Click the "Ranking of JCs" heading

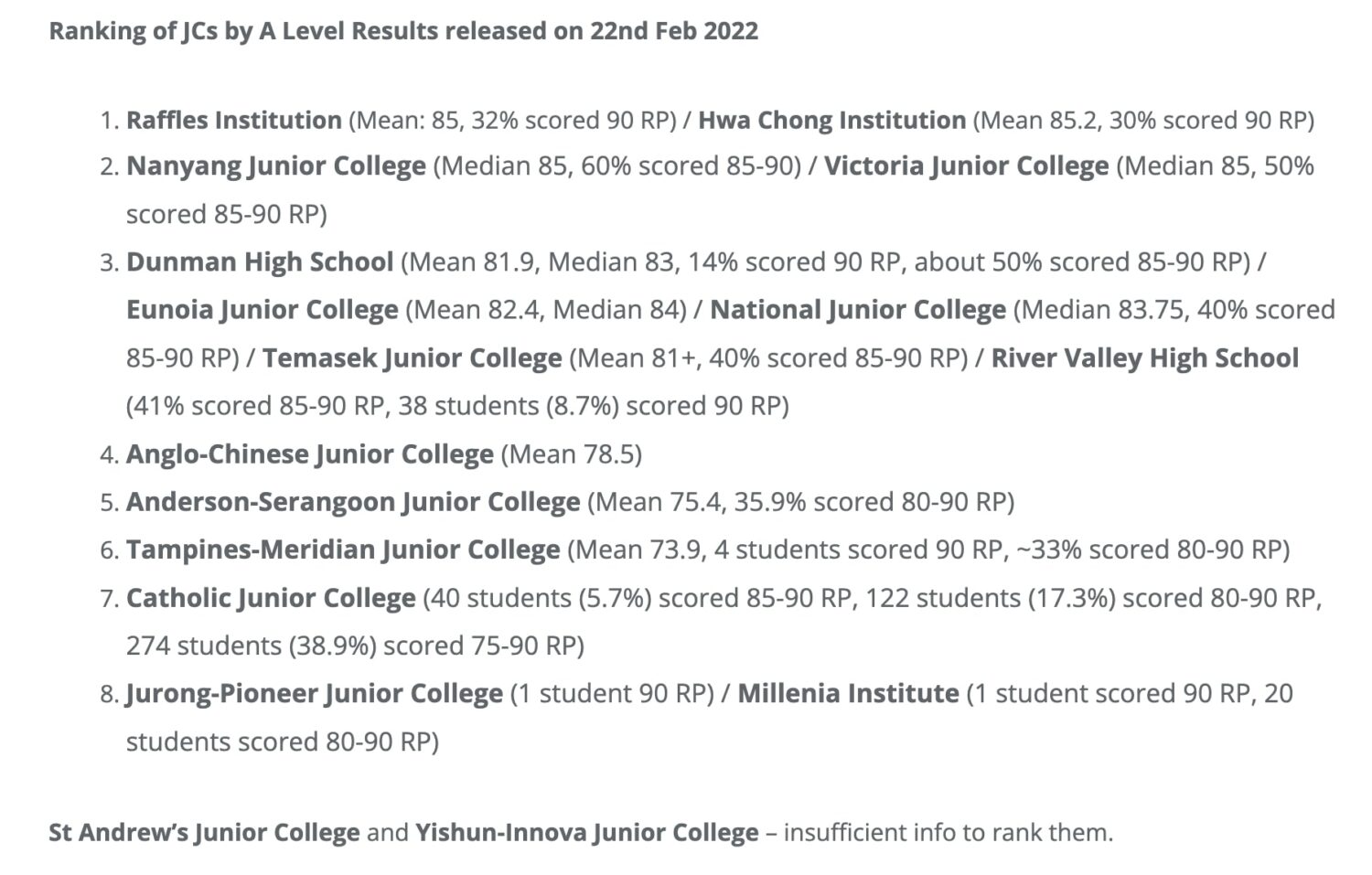(x=402, y=31)
